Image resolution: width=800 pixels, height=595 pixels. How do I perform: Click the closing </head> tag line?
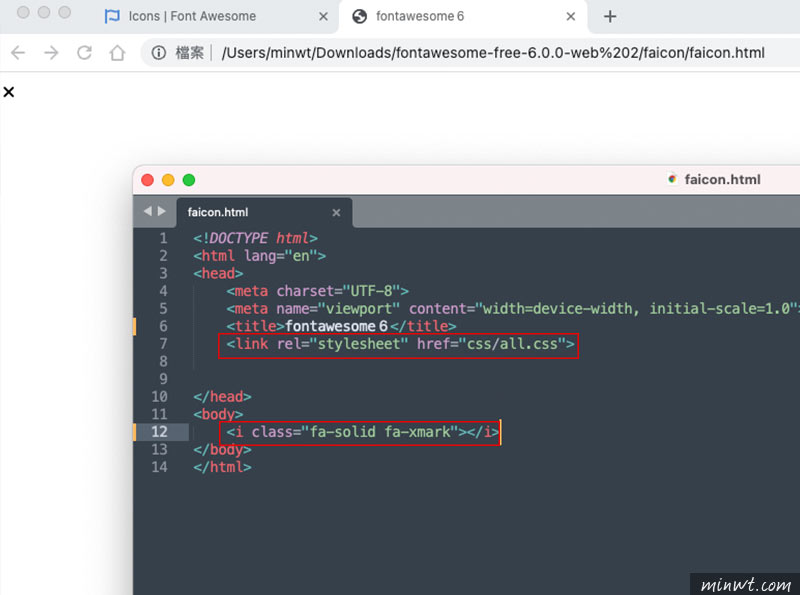click(x=222, y=396)
